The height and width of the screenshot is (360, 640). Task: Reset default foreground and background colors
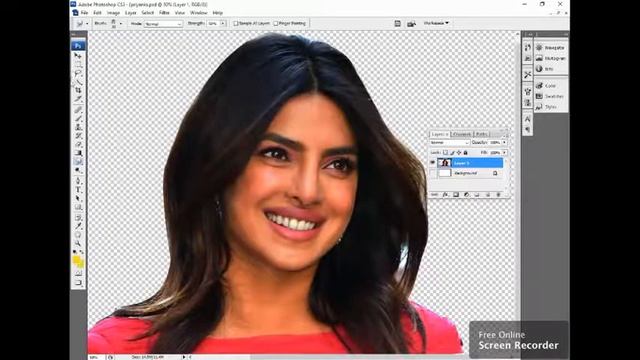tap(75, 252)
